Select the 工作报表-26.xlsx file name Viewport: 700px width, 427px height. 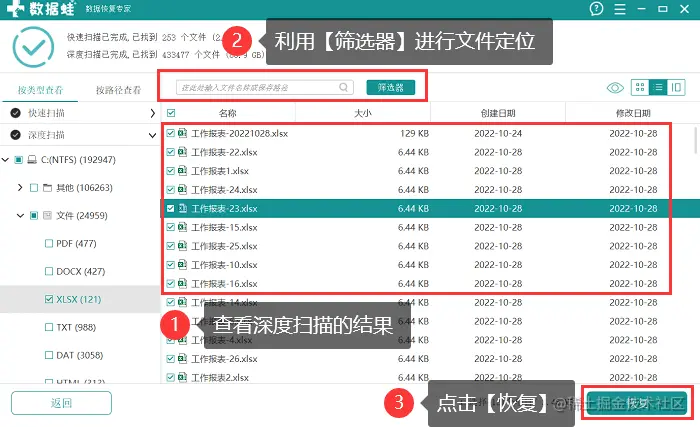click(x=224, y=358)
